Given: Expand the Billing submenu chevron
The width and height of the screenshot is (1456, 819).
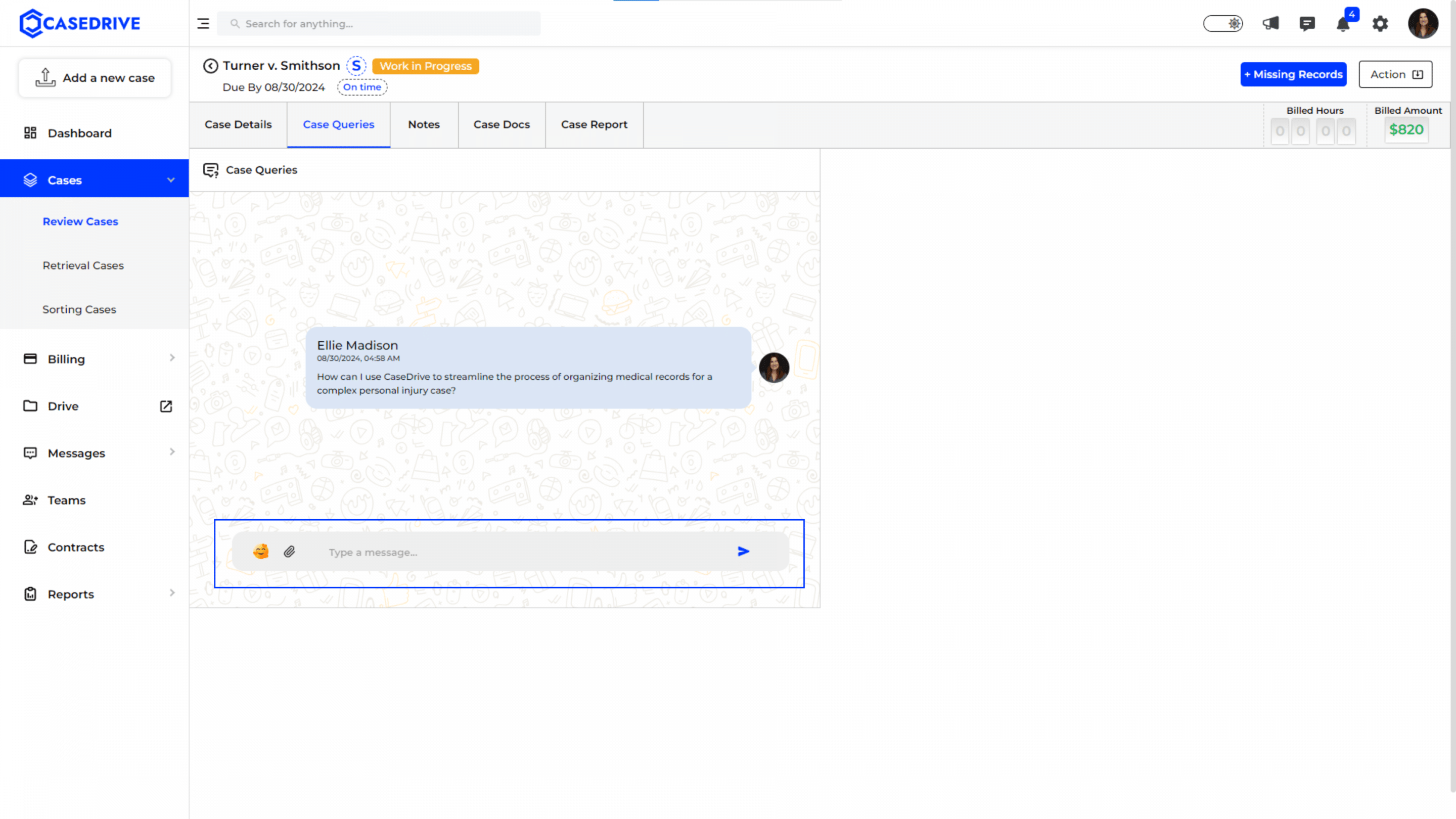Looking at the screenshot, I should pyautogui.click(x=172, y=358).
